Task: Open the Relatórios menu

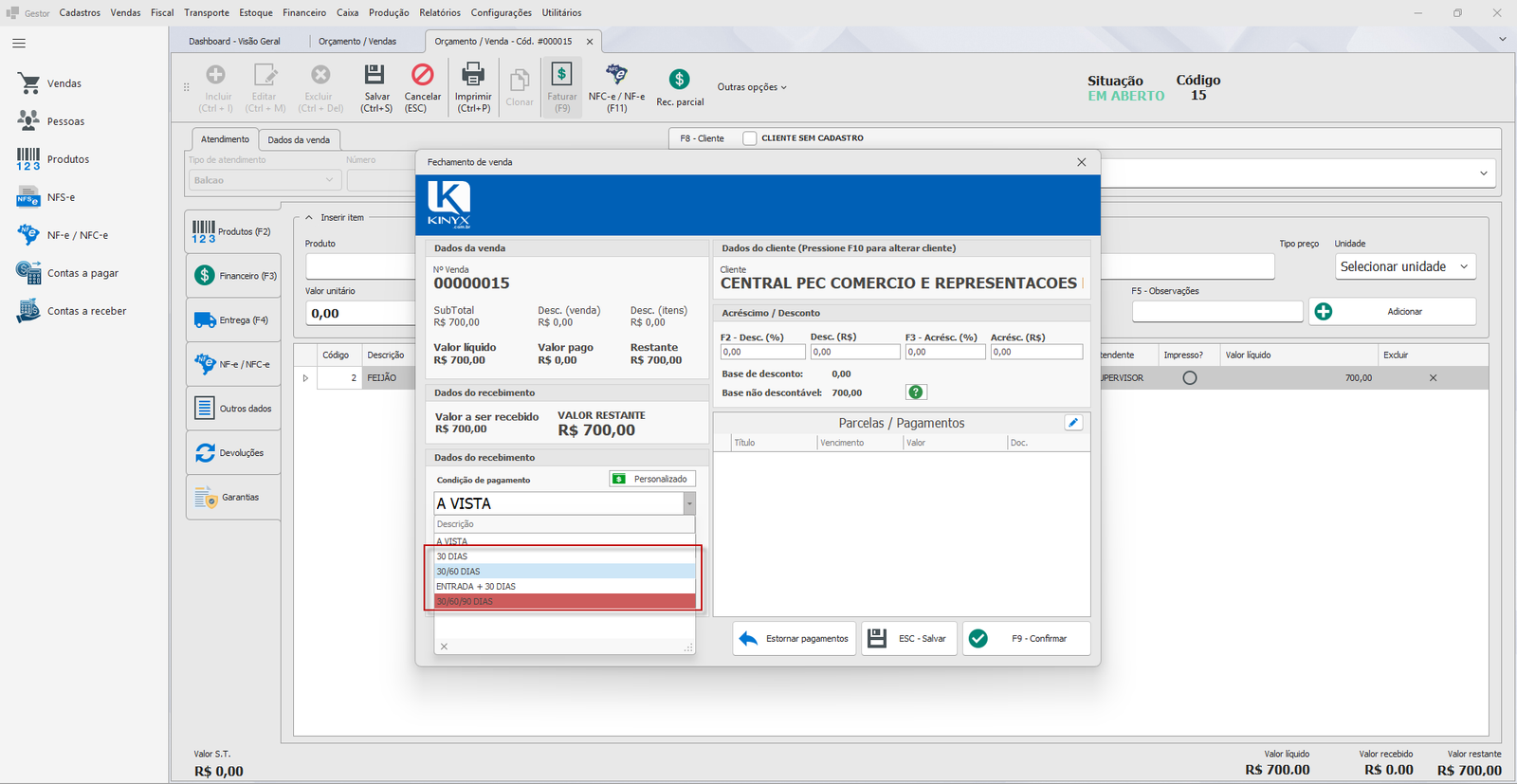Action: pyautogui.click(x=440, y=12)
